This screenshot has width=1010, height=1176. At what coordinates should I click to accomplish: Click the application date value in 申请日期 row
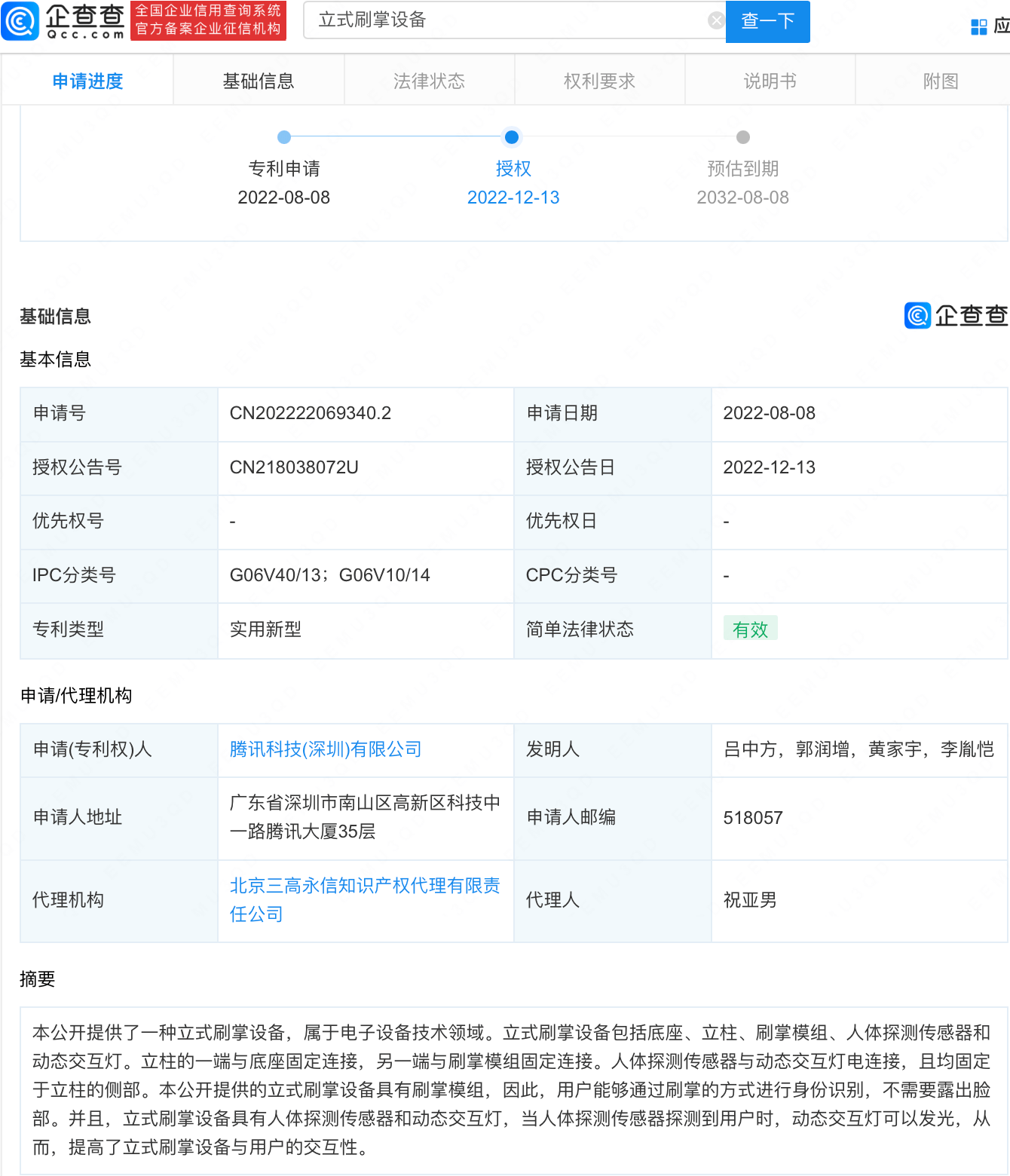770,413
